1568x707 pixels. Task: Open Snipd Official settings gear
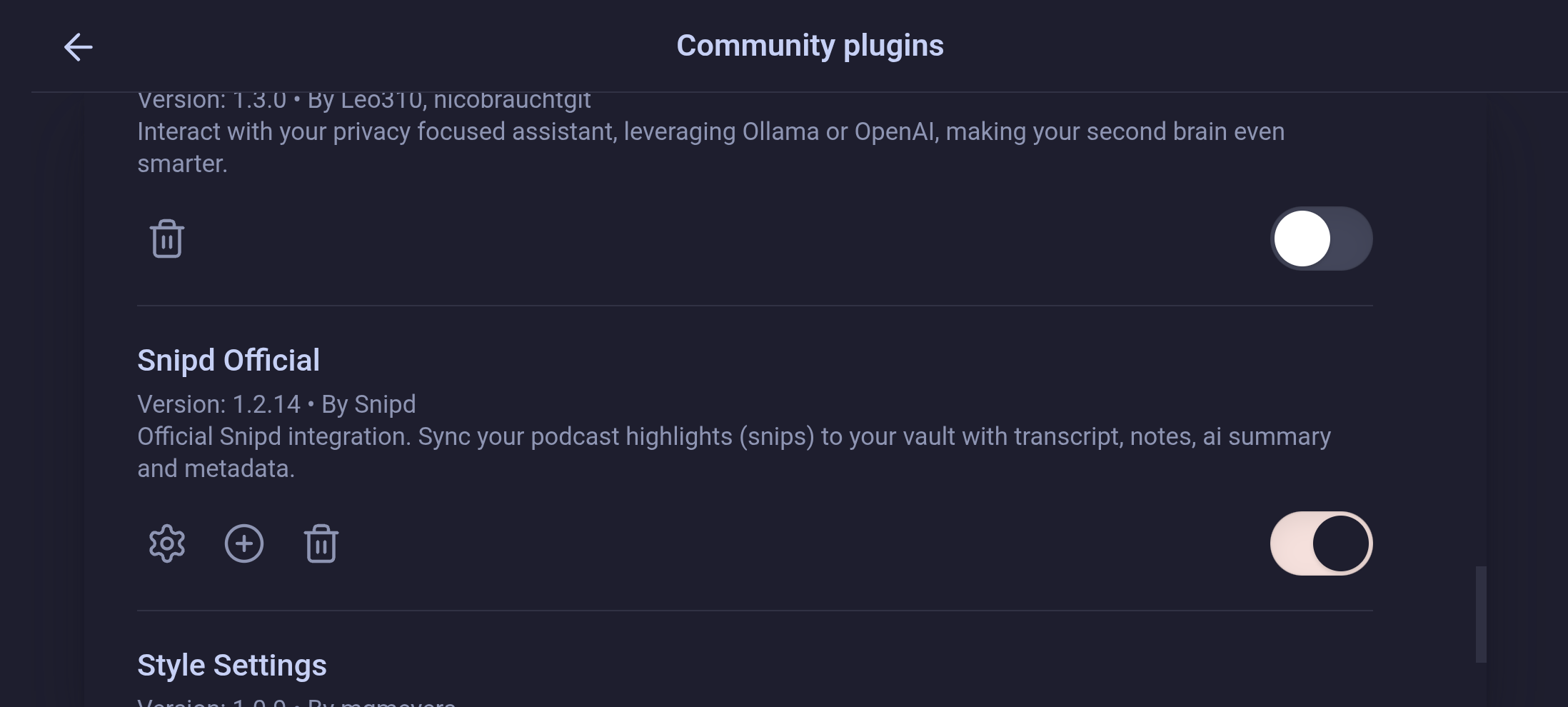click(x=167, y=543)
